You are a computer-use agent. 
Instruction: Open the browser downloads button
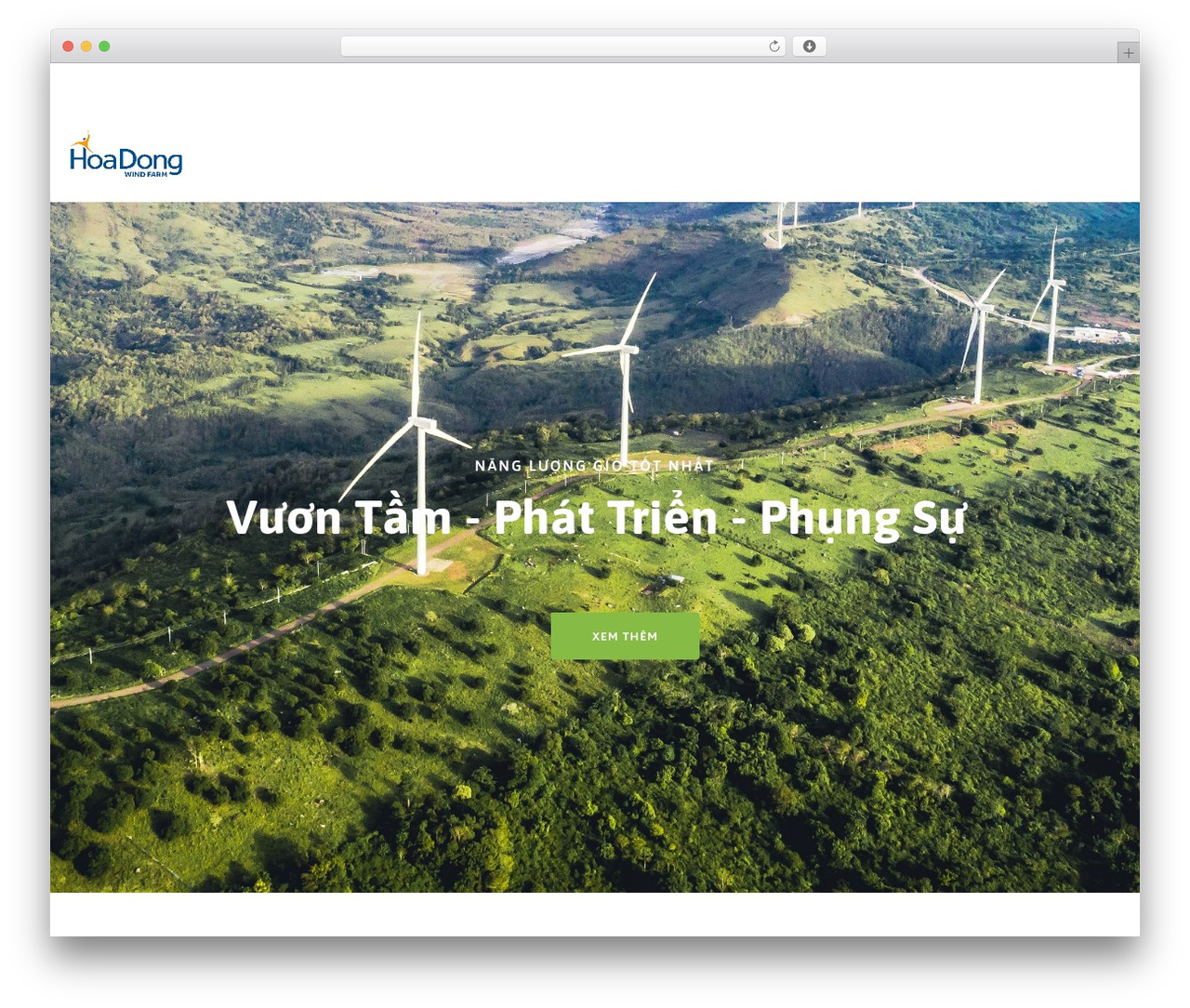(809, 46)
